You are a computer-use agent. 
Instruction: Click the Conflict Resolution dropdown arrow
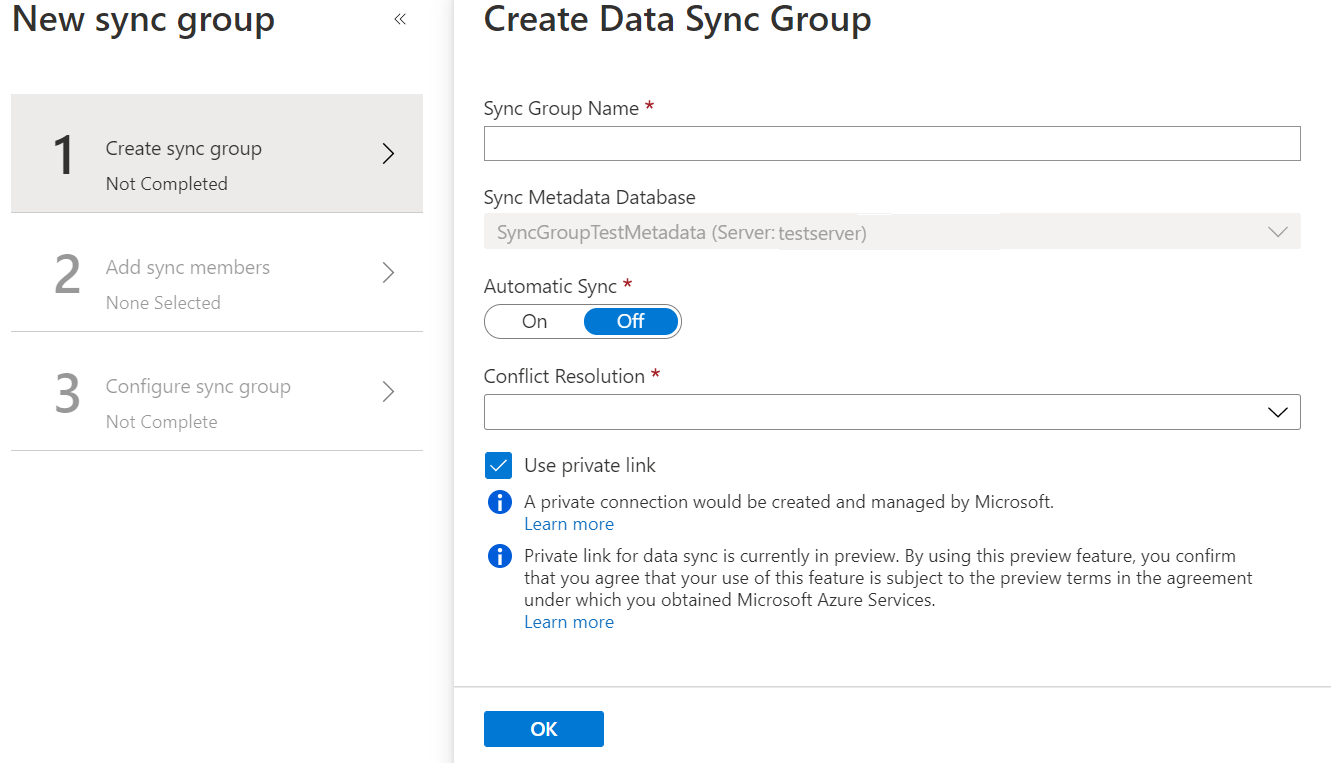(x=1278, y=412)
